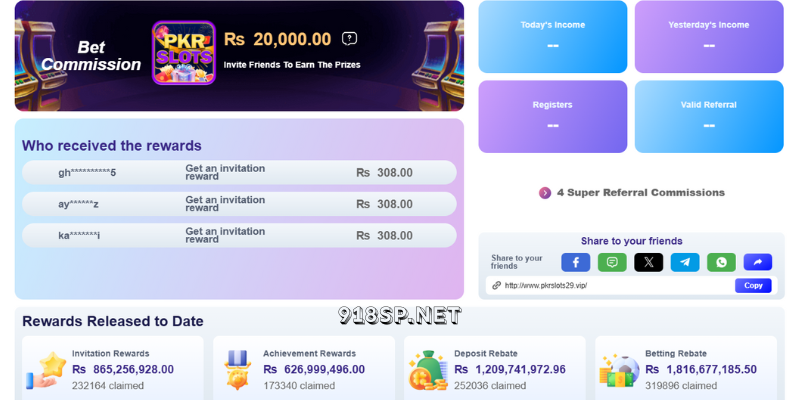The height and width of the screenshot is (400, 800).
Task: Share via the green SMS message icon
Action: coord(612,262)
